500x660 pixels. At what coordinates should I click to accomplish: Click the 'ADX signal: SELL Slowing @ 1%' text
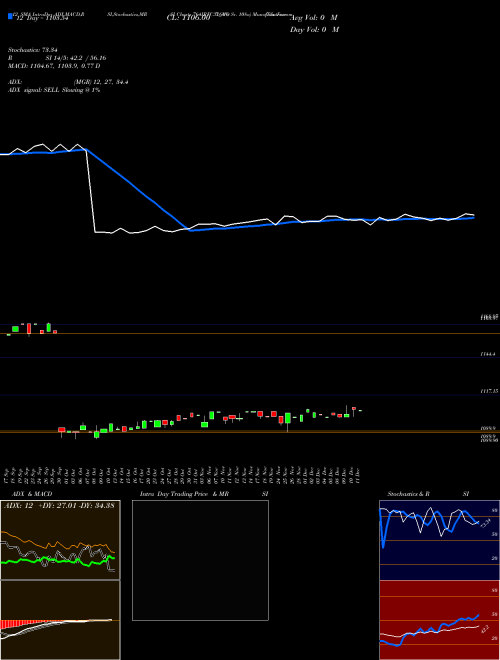point(54,90)
